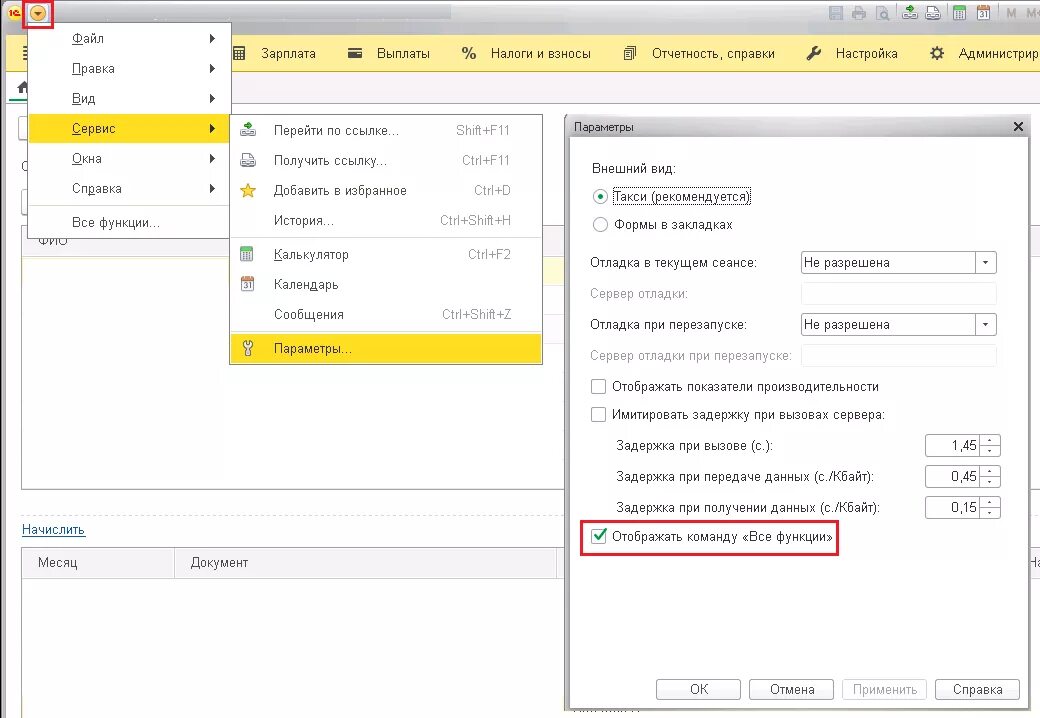Click the Настройка wrench icon
This screenshot has height=718, width=1040.
tap(814, 54)
